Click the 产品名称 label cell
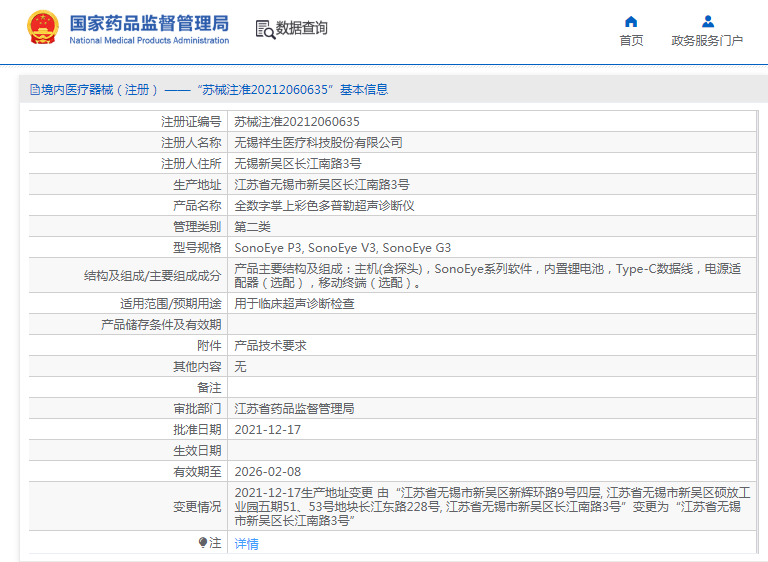Screen dimensions: 768x562 click(x=127, y=206)
